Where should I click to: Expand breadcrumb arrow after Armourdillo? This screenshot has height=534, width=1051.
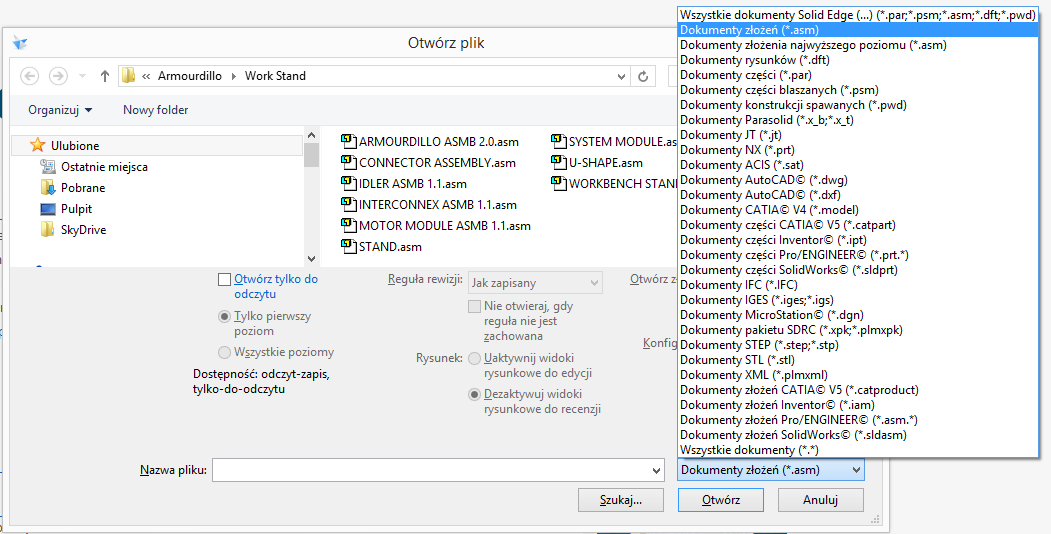point(233,76)
